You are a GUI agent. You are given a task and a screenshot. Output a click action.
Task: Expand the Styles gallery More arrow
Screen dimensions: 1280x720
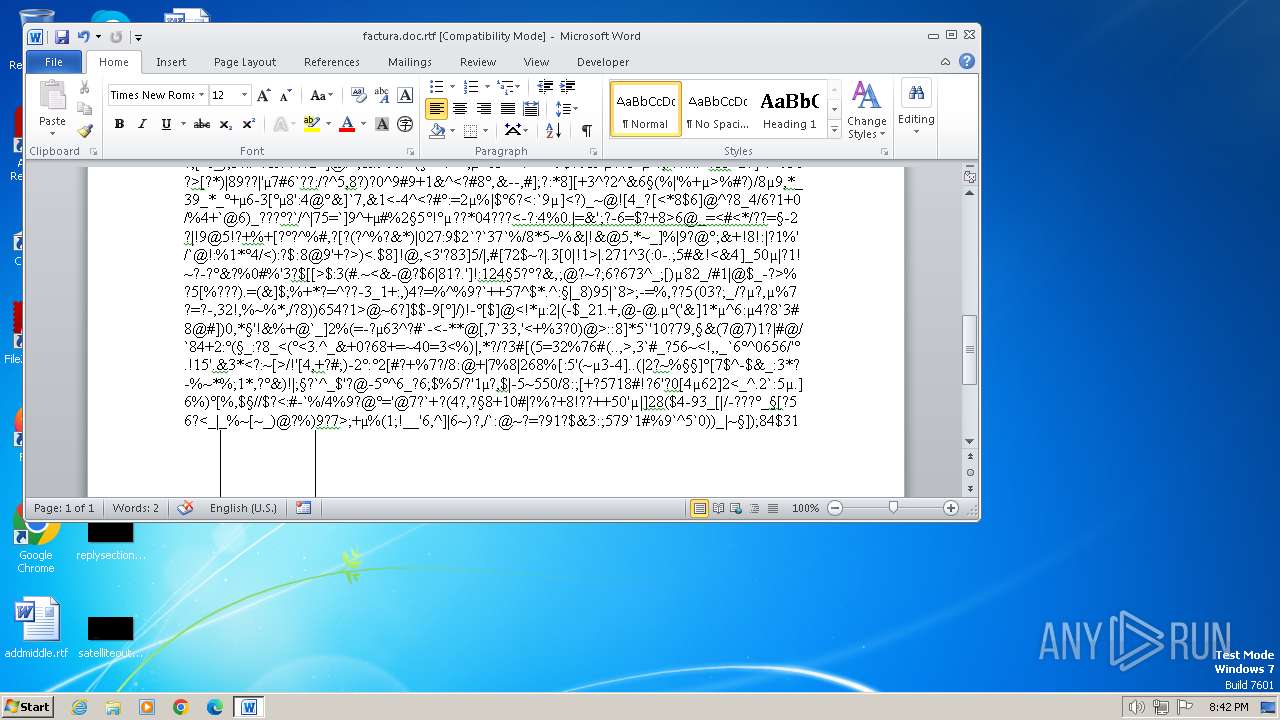(834, 129)
